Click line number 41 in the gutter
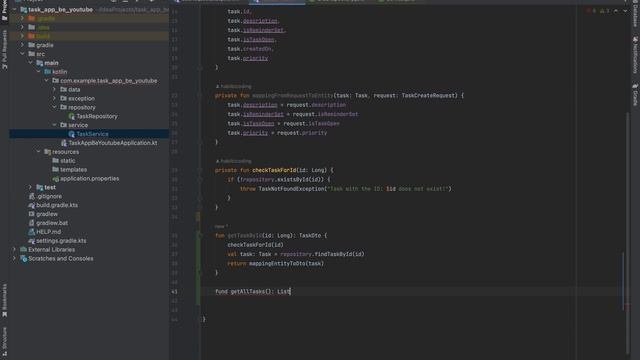Screen dimensions: 640x360 click(x=174, y=292)
